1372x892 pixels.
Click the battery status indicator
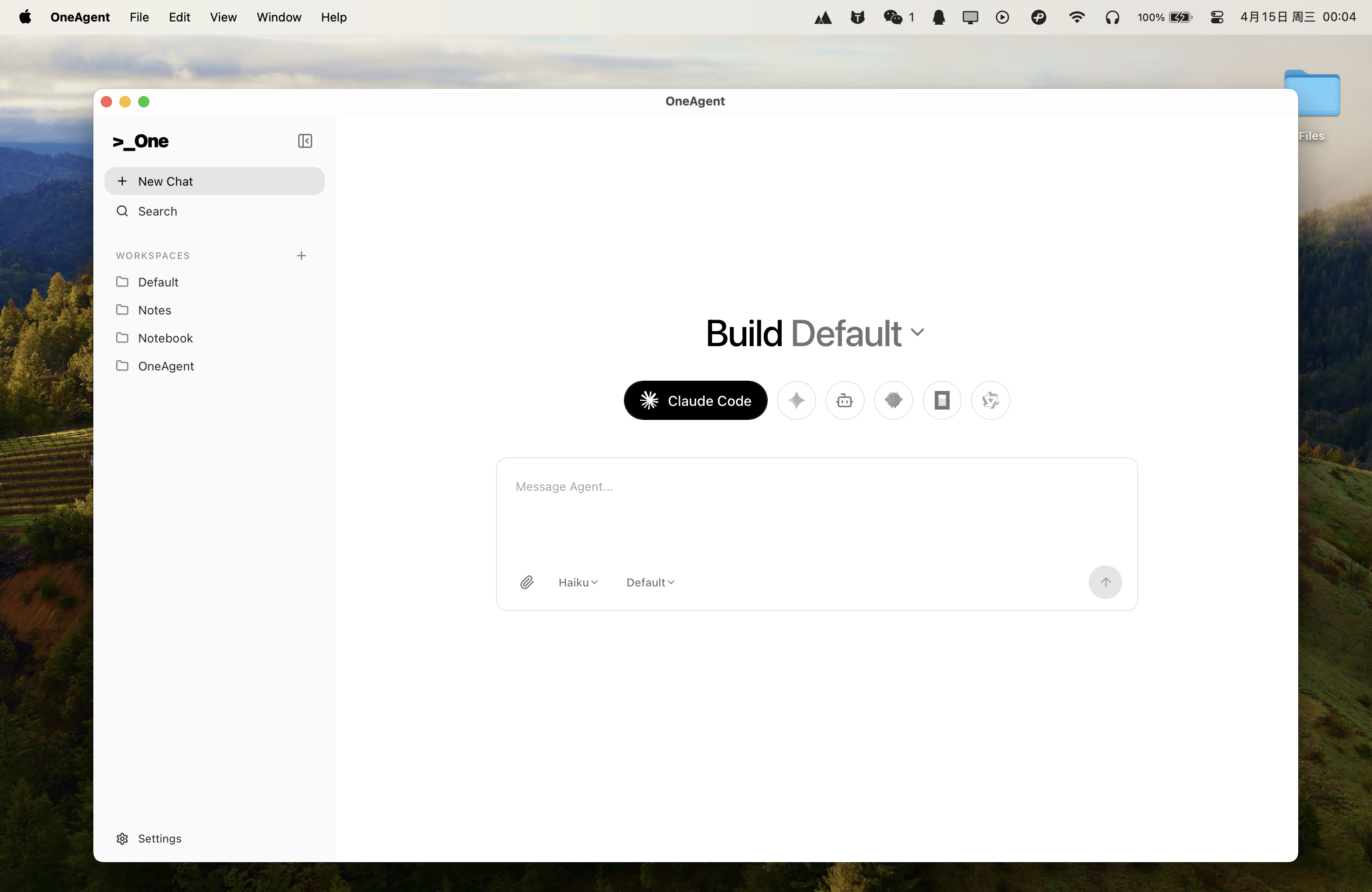point(1164,17)
